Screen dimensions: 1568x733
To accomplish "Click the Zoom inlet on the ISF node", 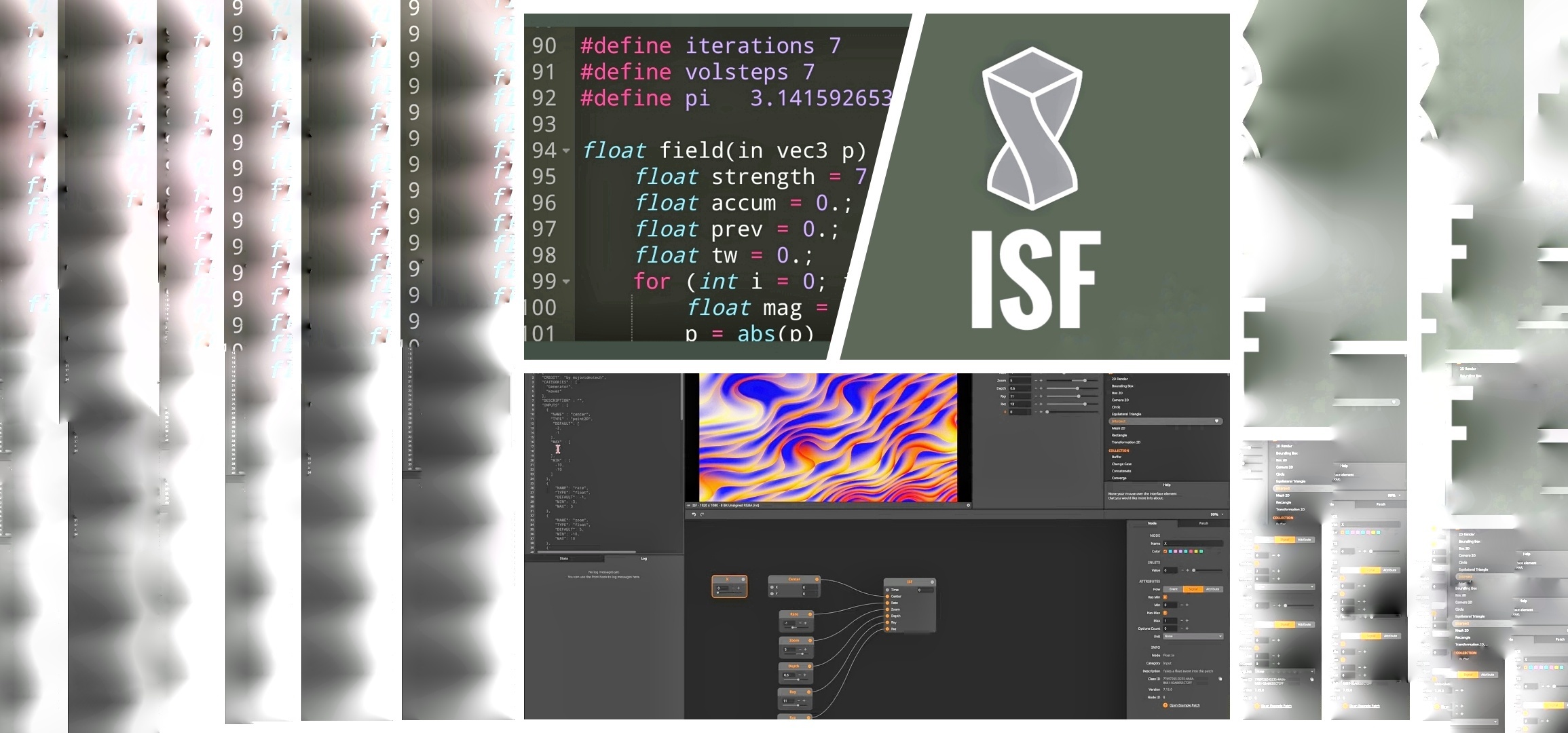I will [887, 609].
